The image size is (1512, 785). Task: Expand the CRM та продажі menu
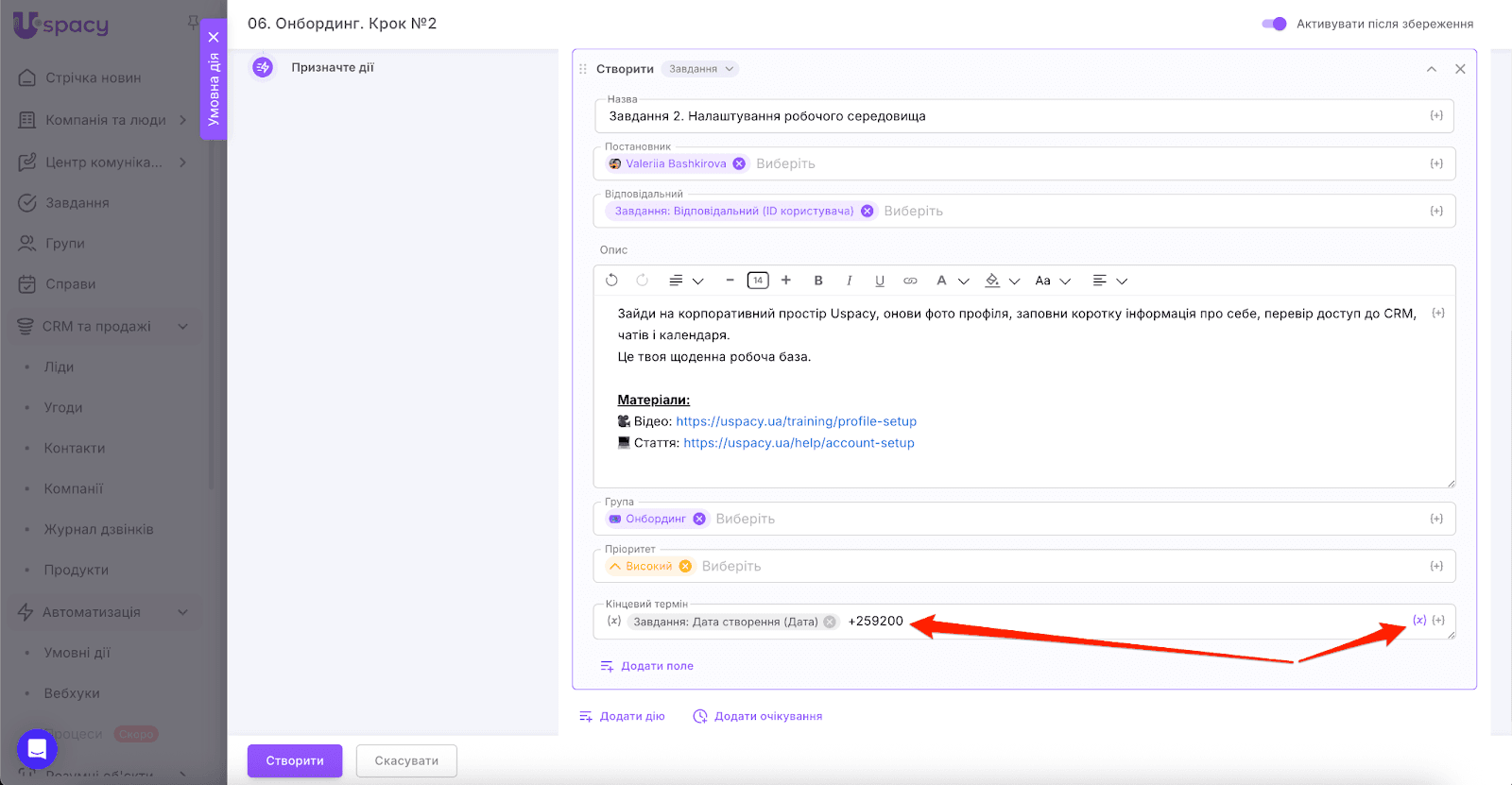point(182,327)
